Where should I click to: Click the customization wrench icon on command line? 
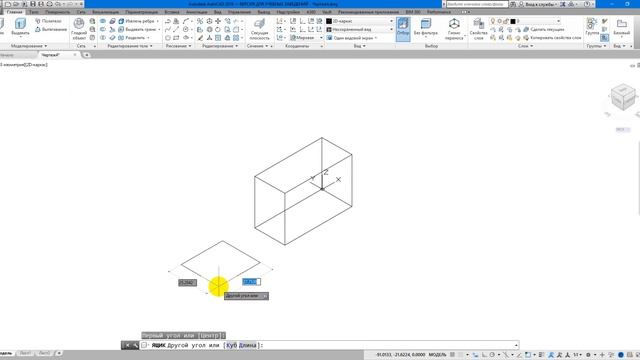point(136,345)
